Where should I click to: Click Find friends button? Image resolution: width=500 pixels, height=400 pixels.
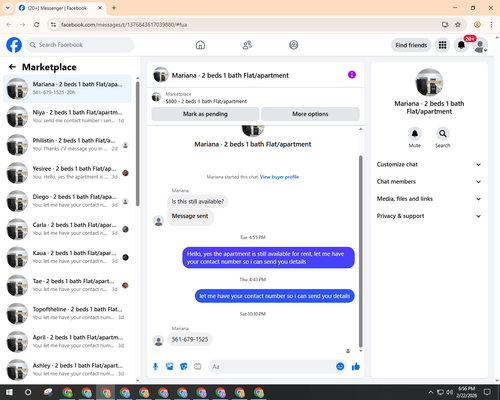click(411, 45)
